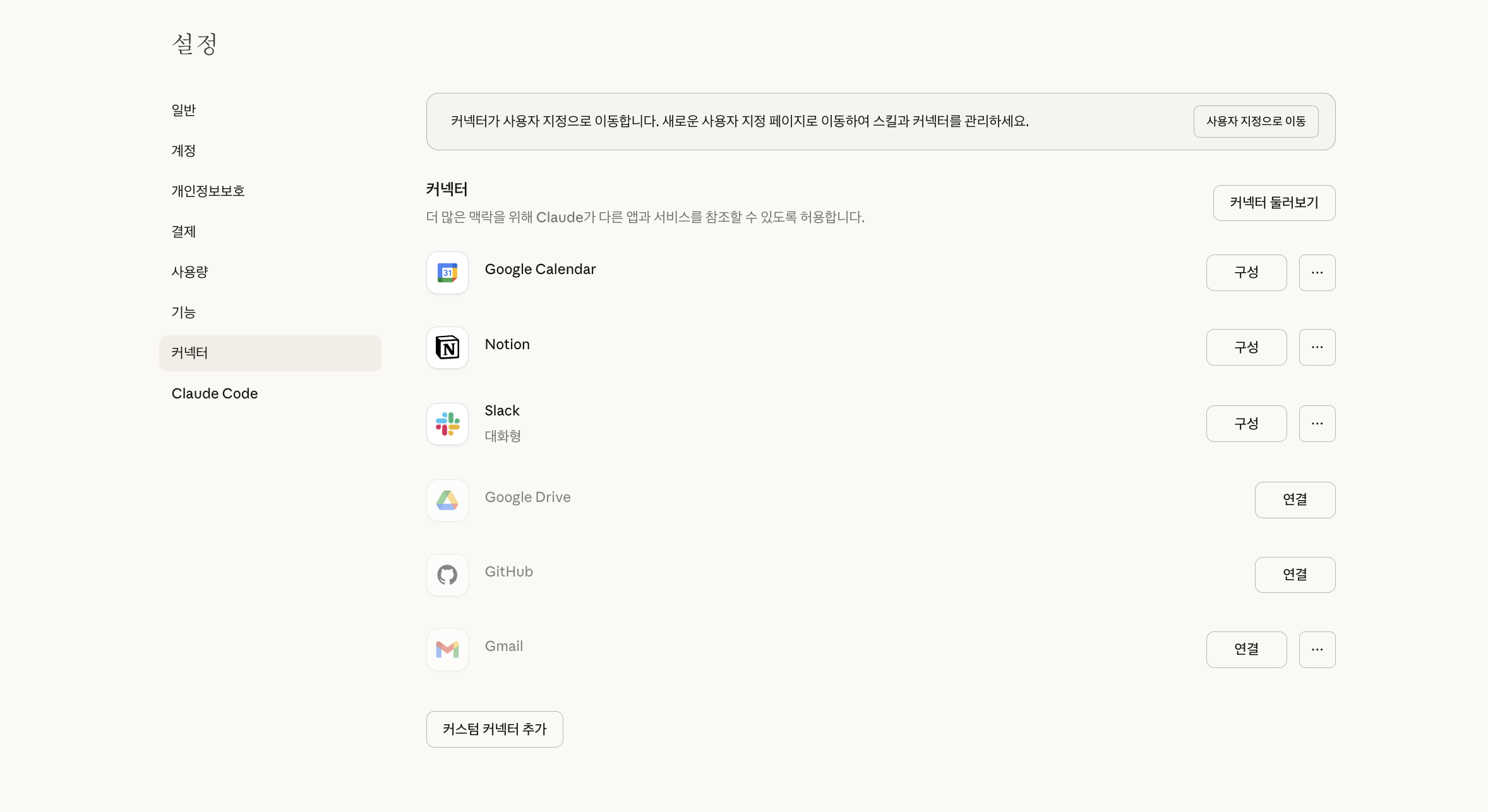Click the GitHub connector icon
This screenshot has width=1488, height=812.
[447, 575]
